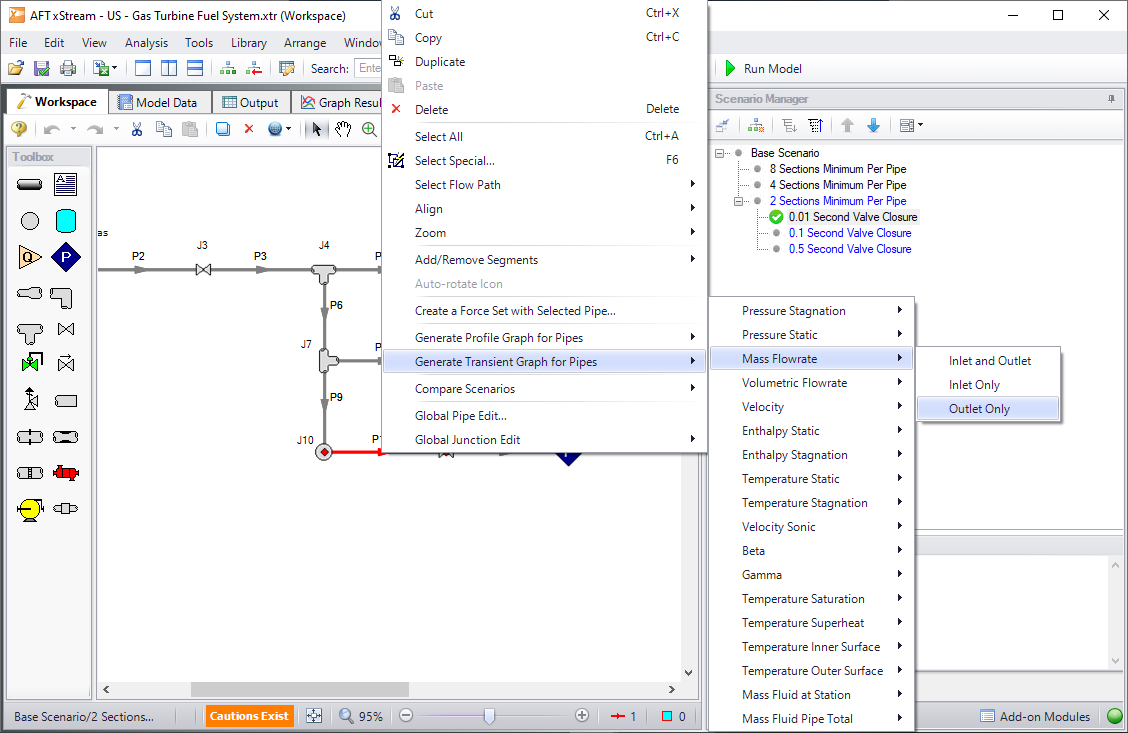Viewport: 1128px width, 733px height.
Task: Click the save file icon
Action: (x=42, y=68)
